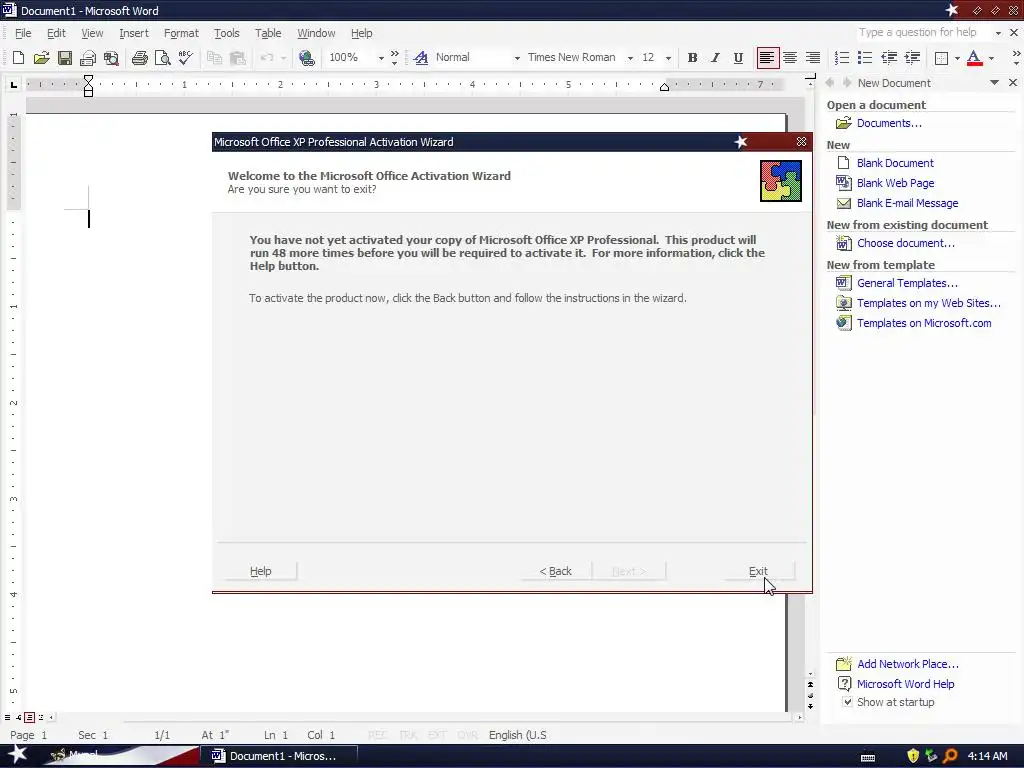Click Help button in Activation Wizard
This screenshot has height=768, width=1024.
[261, 571]
